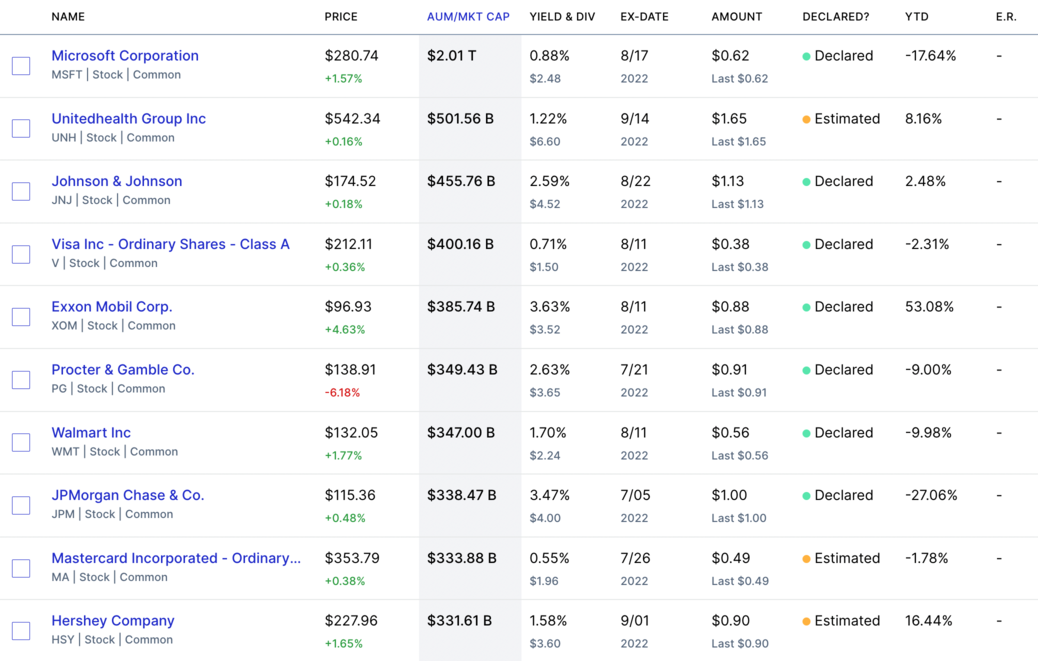
Task: Click the Estimated status for Hershey Company
Action: (841, 621)
